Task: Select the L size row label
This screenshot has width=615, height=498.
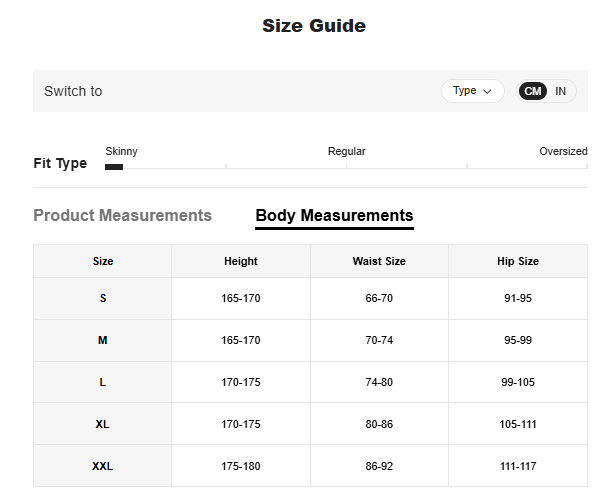Action: pos(103,382)
